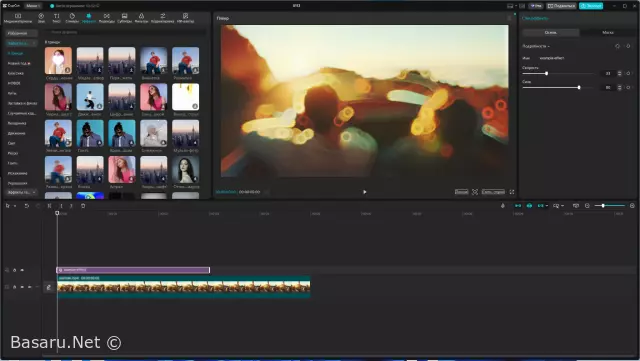Open the Фильтры filters tab

pos(141,18)
